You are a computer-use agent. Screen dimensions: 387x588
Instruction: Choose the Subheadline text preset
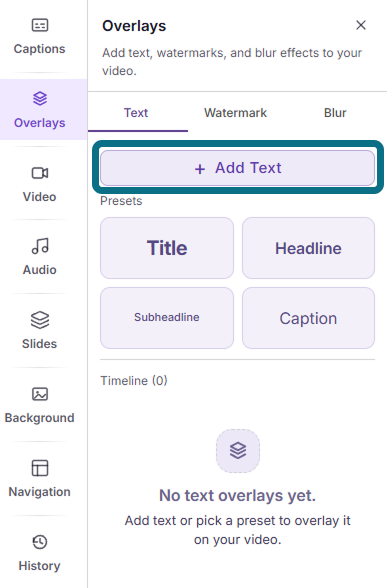167,318
